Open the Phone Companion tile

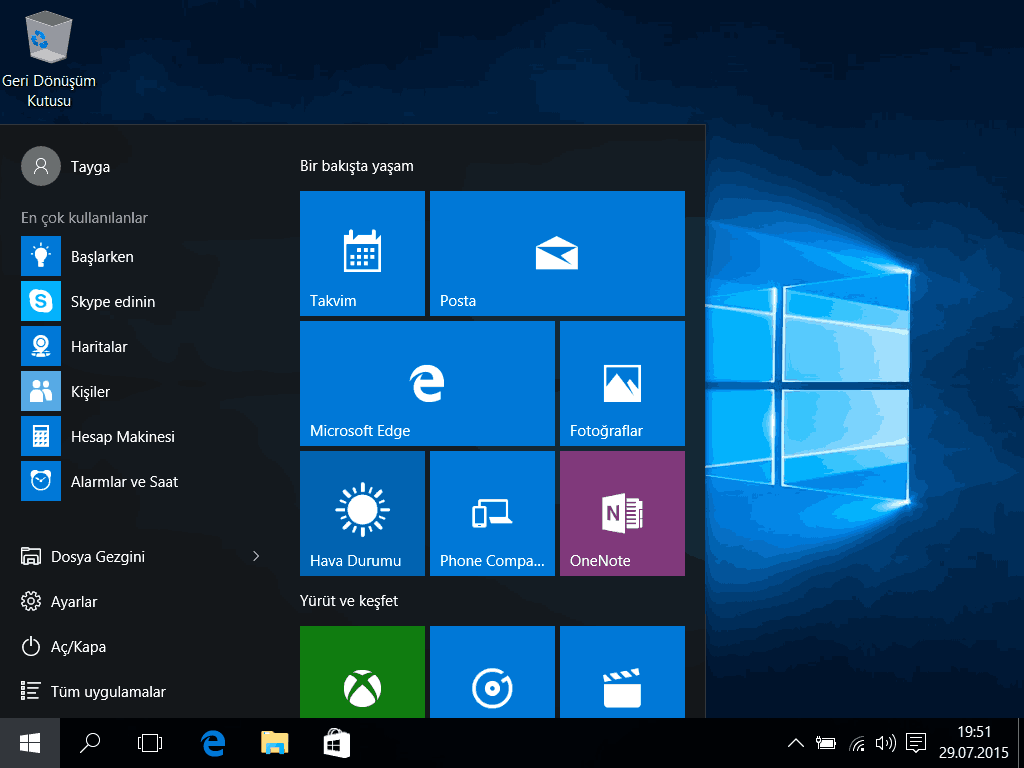click(x=492, y=513)
